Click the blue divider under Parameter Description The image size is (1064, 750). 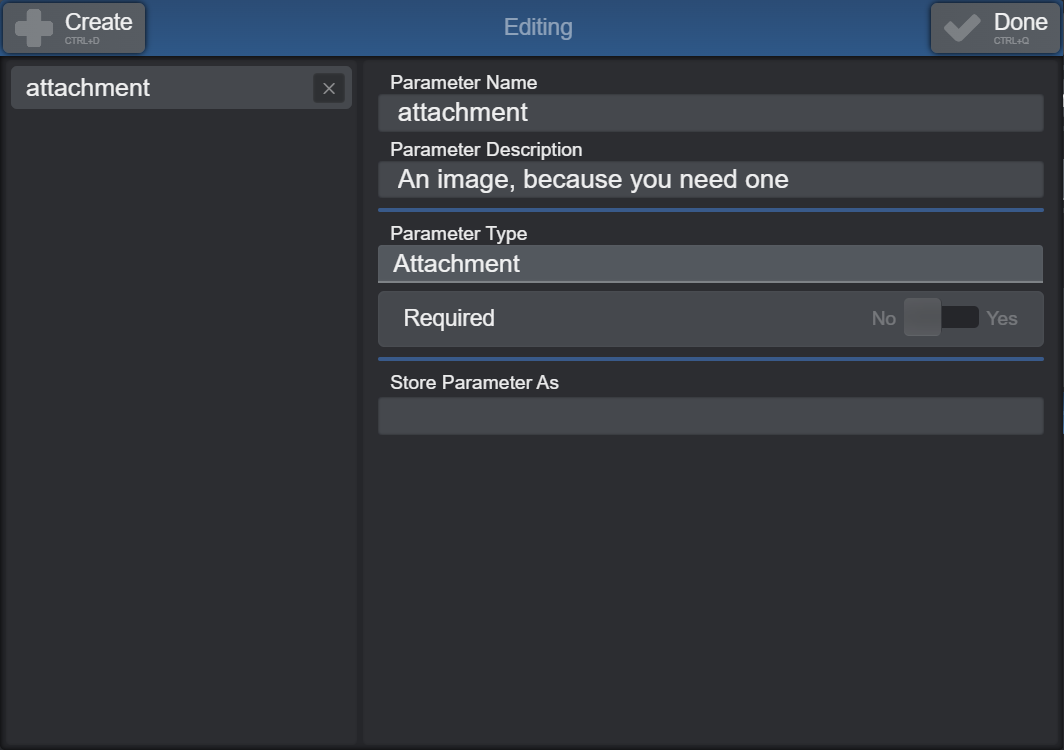point(710,210)
